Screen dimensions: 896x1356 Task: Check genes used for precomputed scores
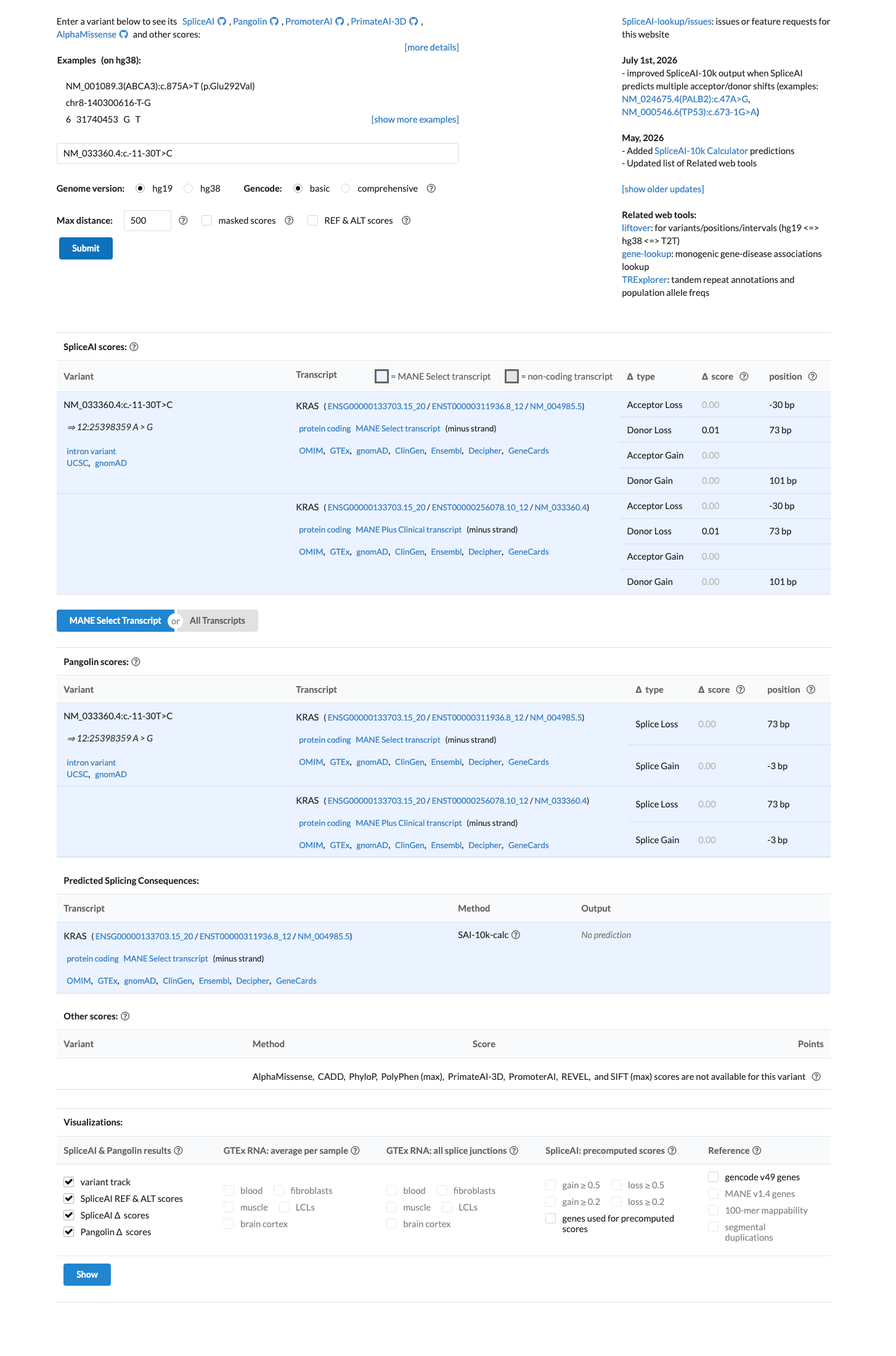click(551, 1219)
